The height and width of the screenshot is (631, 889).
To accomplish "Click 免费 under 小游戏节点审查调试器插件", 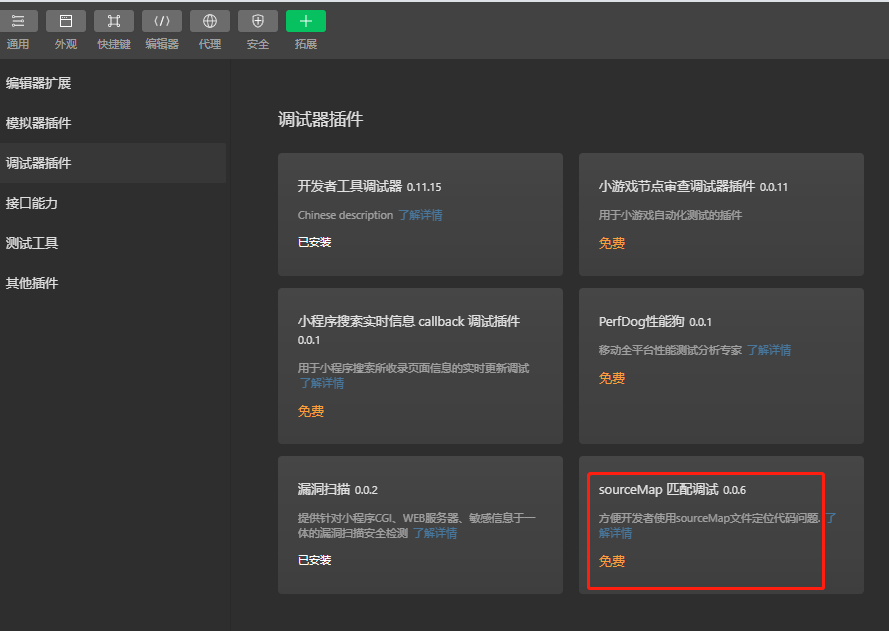I will [x=612, y=243].
